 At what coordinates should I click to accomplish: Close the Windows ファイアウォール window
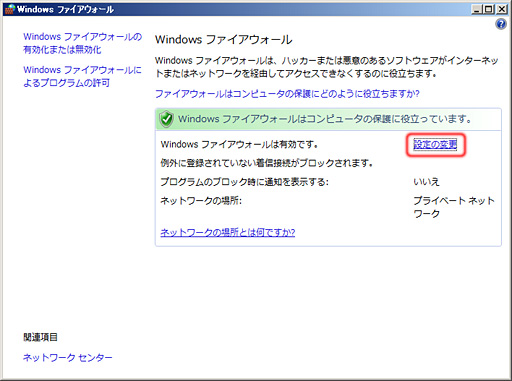pyautogui.click(x=501, y=9)
